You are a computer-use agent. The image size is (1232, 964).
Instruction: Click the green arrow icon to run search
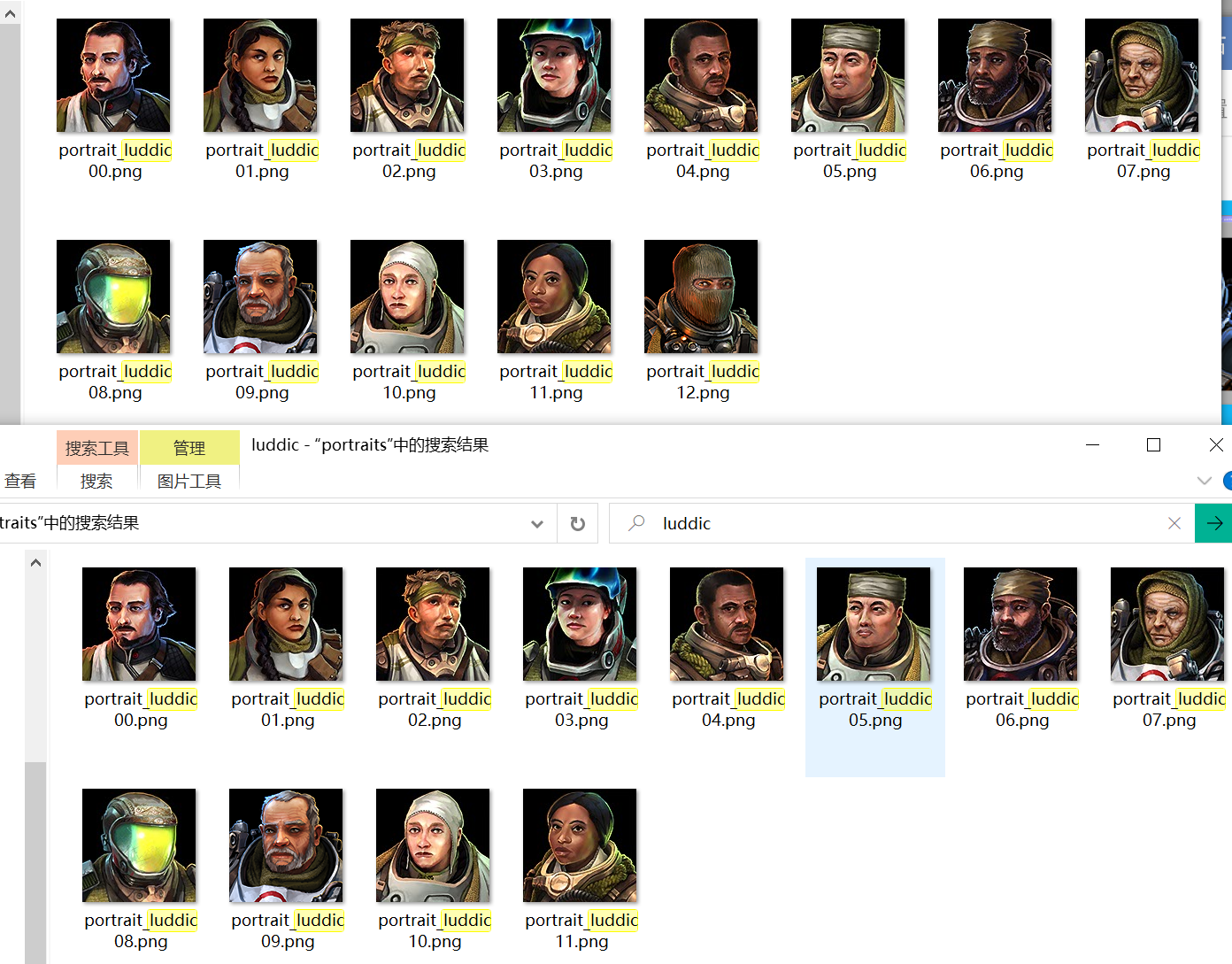point(1213,523)
